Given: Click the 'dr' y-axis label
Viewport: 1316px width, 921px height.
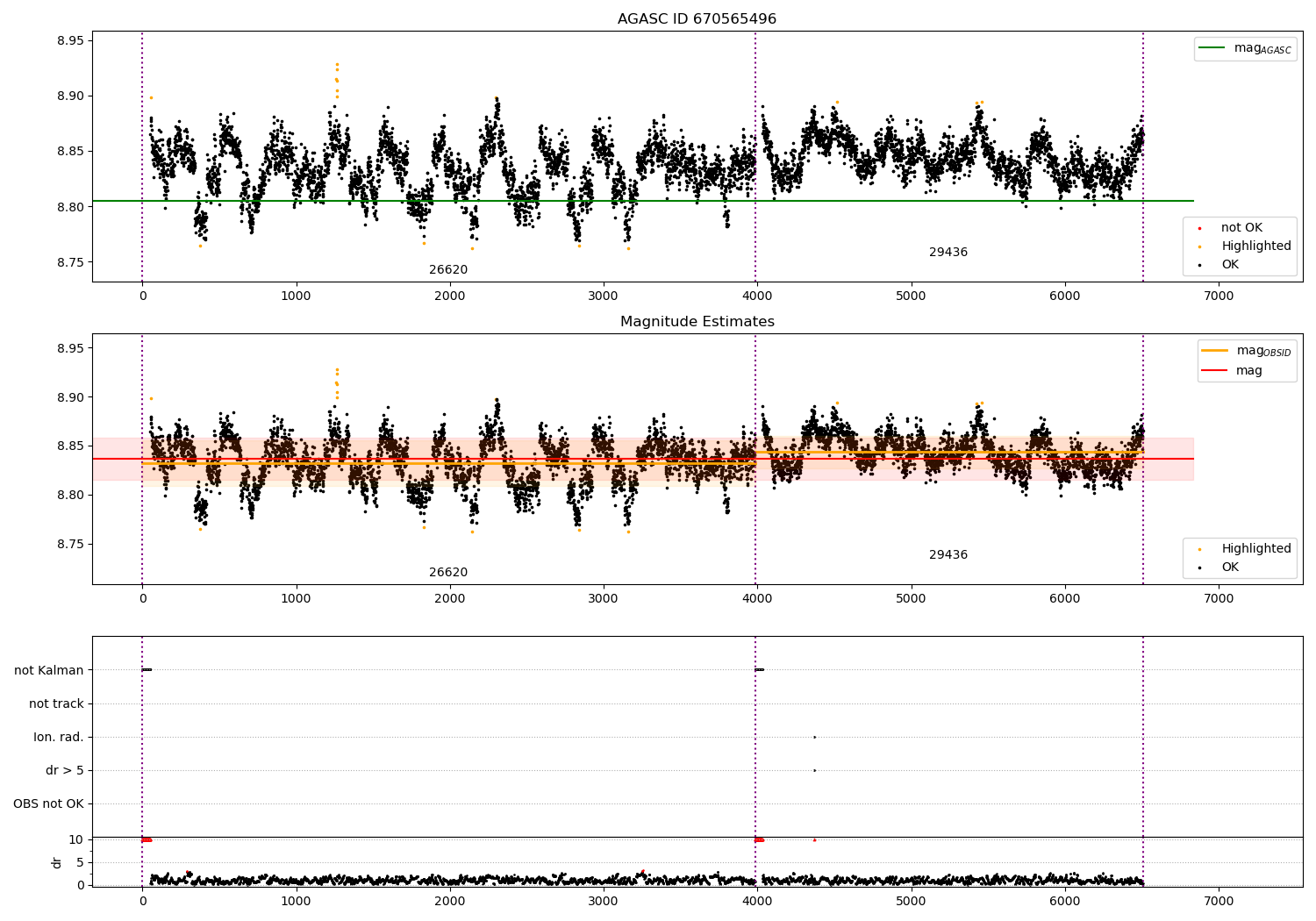Looking at the screenshot, I should coord(57,862).
